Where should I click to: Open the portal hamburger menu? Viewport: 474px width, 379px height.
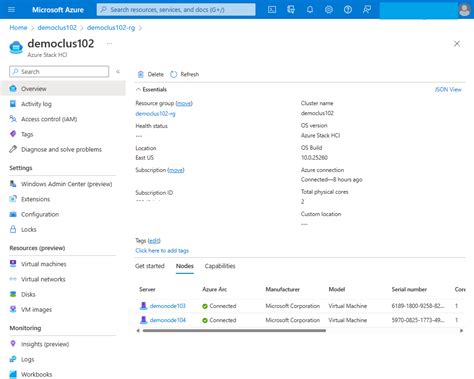[x=11, y=9]
